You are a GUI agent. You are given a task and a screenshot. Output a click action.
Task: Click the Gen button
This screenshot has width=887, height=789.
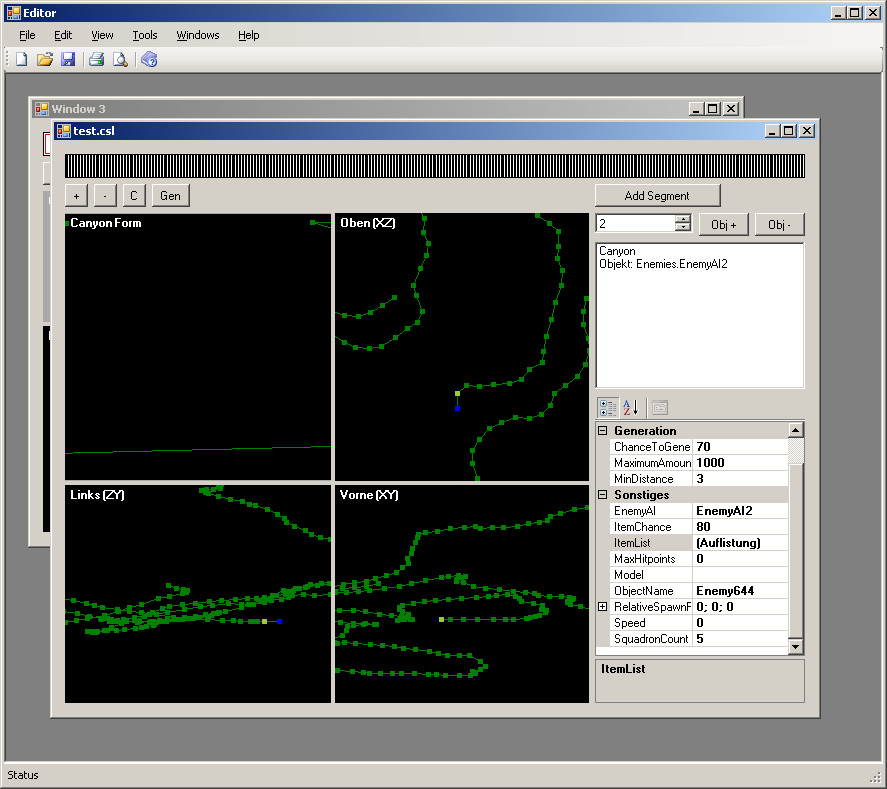click(x=170, y=196)
